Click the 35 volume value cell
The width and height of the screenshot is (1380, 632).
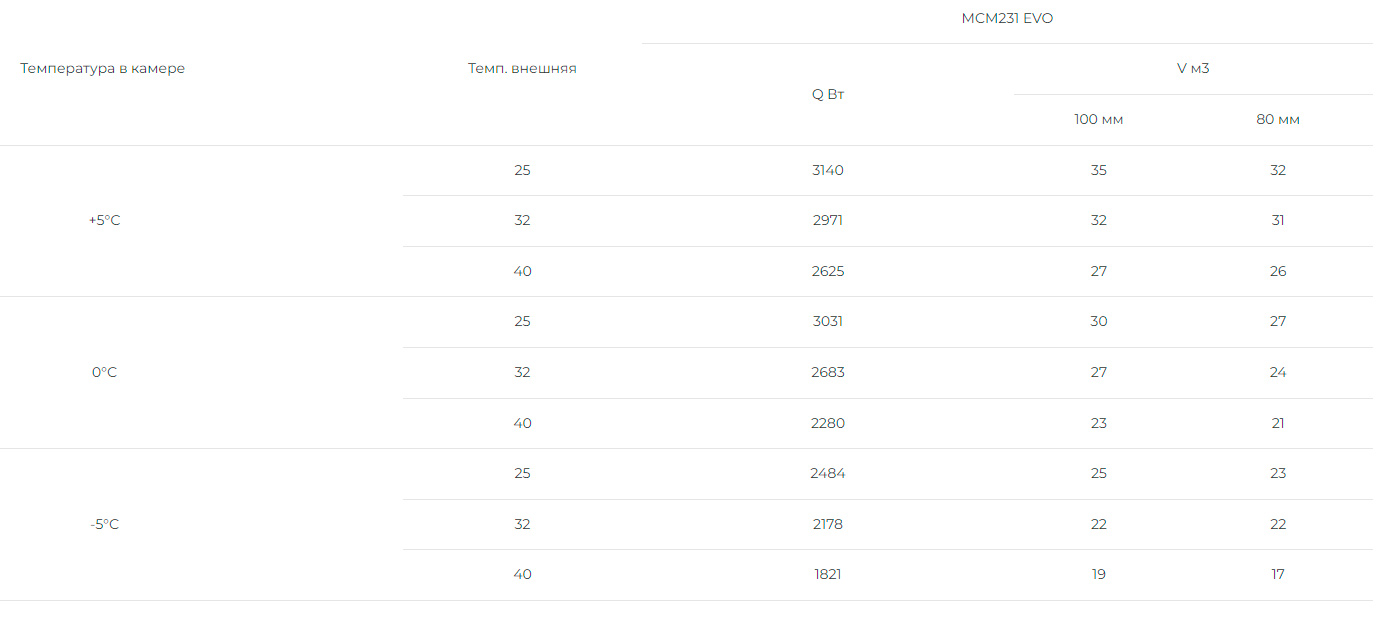point(1099,171)
